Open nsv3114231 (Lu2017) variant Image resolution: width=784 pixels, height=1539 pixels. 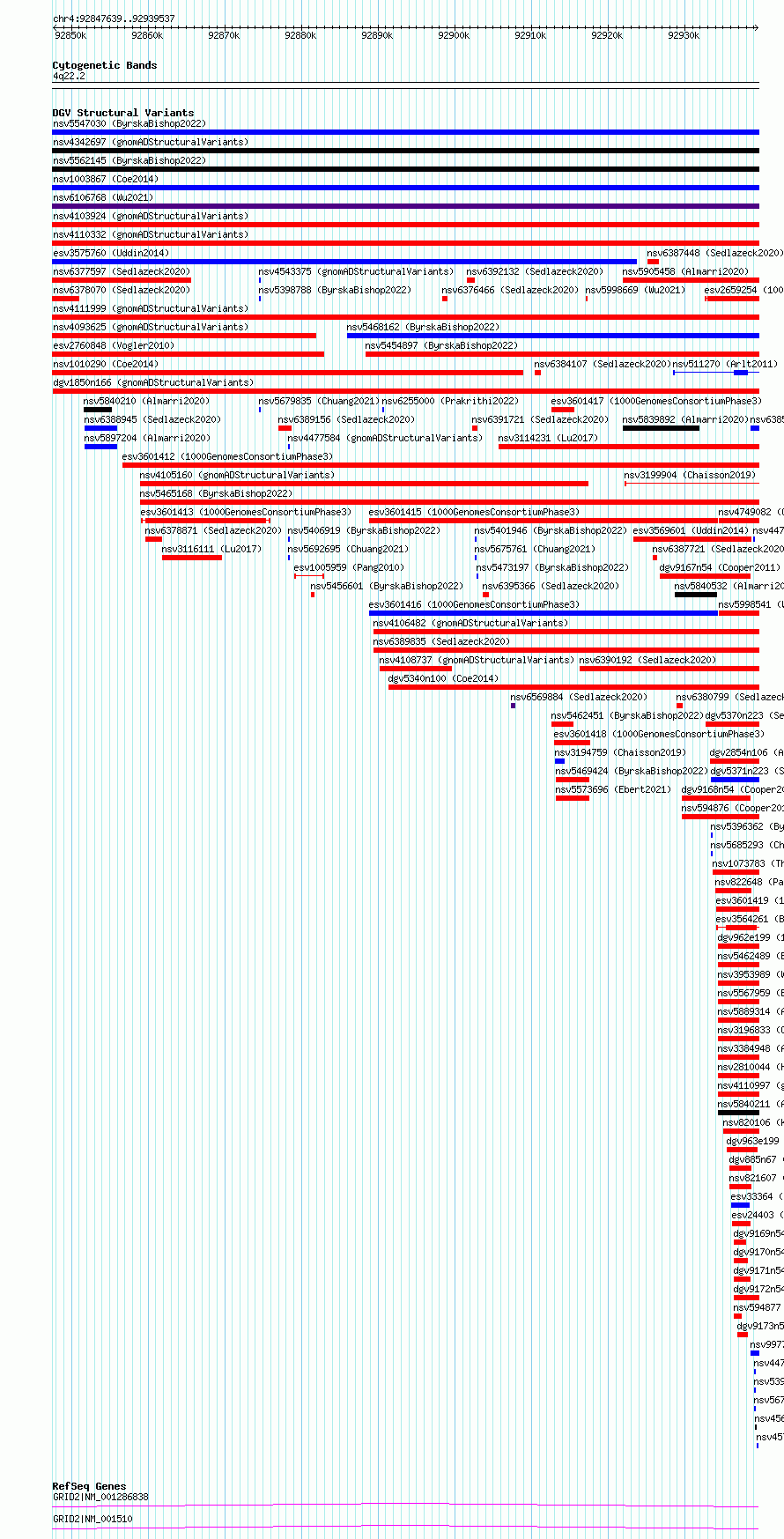point(549,439)
